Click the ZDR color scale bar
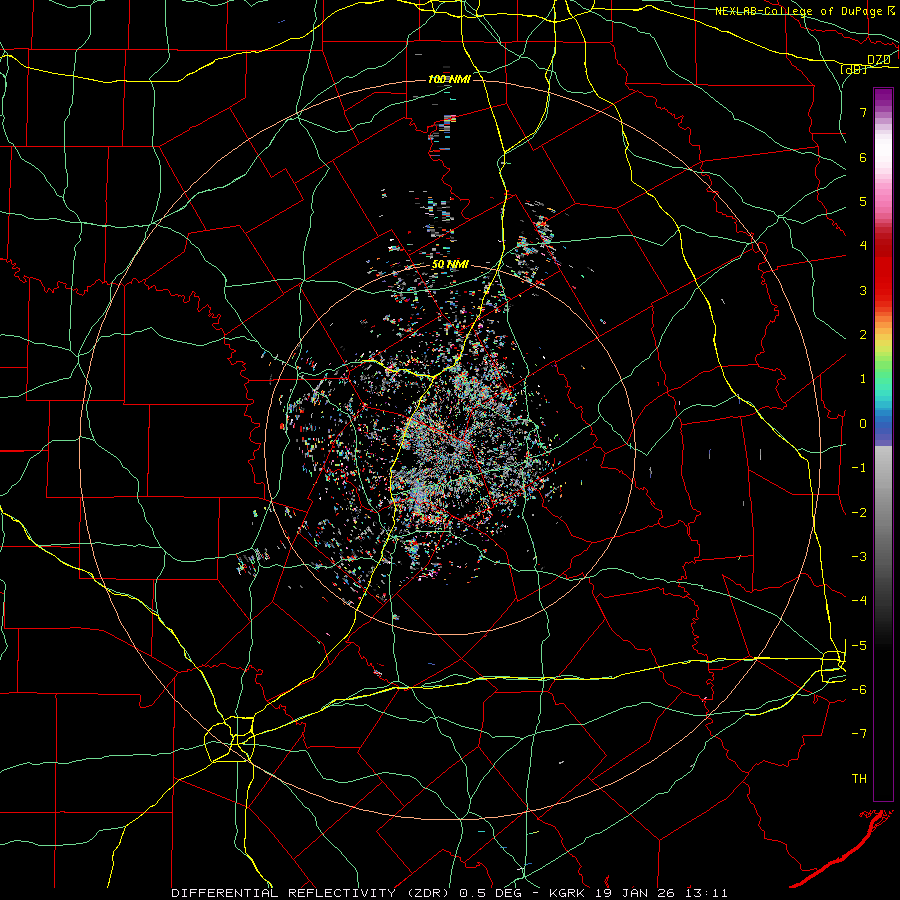This screenshot has height=900, width=900. click(883, 444)
